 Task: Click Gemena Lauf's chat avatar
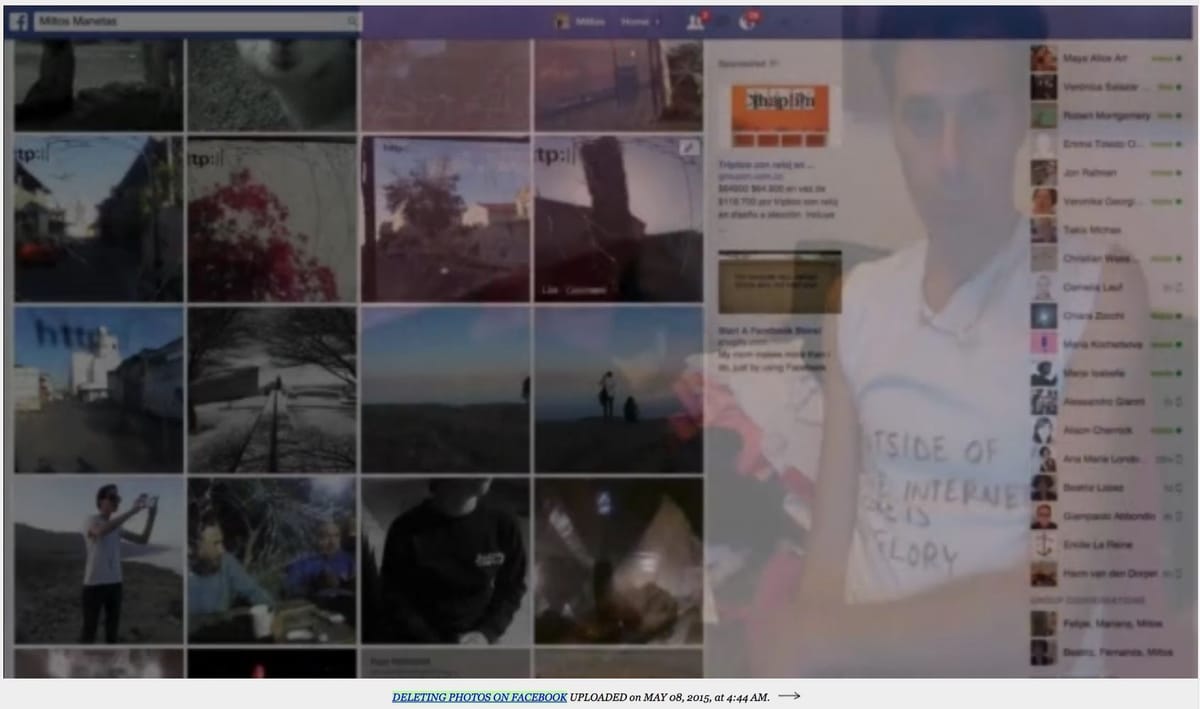(1044, 287)
